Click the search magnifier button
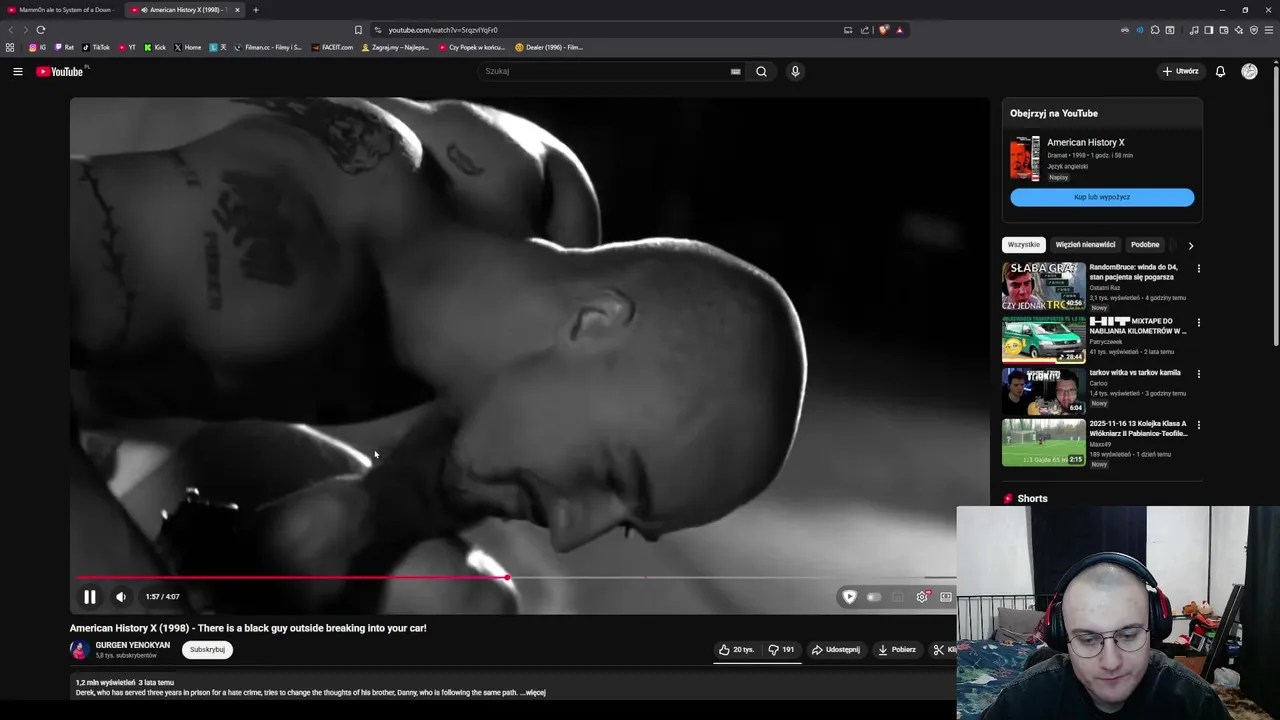Image resolution: width=1280 pixels, height=720 pixels. [x=761, y=71]
